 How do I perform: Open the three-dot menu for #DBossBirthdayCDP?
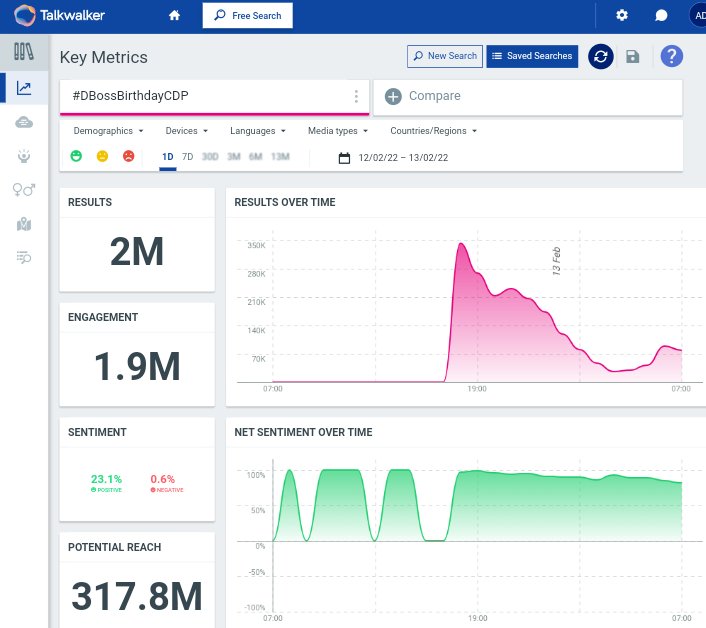click(356, 96)
